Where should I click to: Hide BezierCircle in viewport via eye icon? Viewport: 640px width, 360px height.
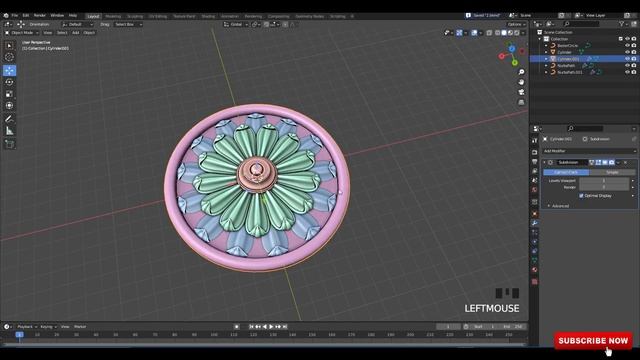pos(627,46)
